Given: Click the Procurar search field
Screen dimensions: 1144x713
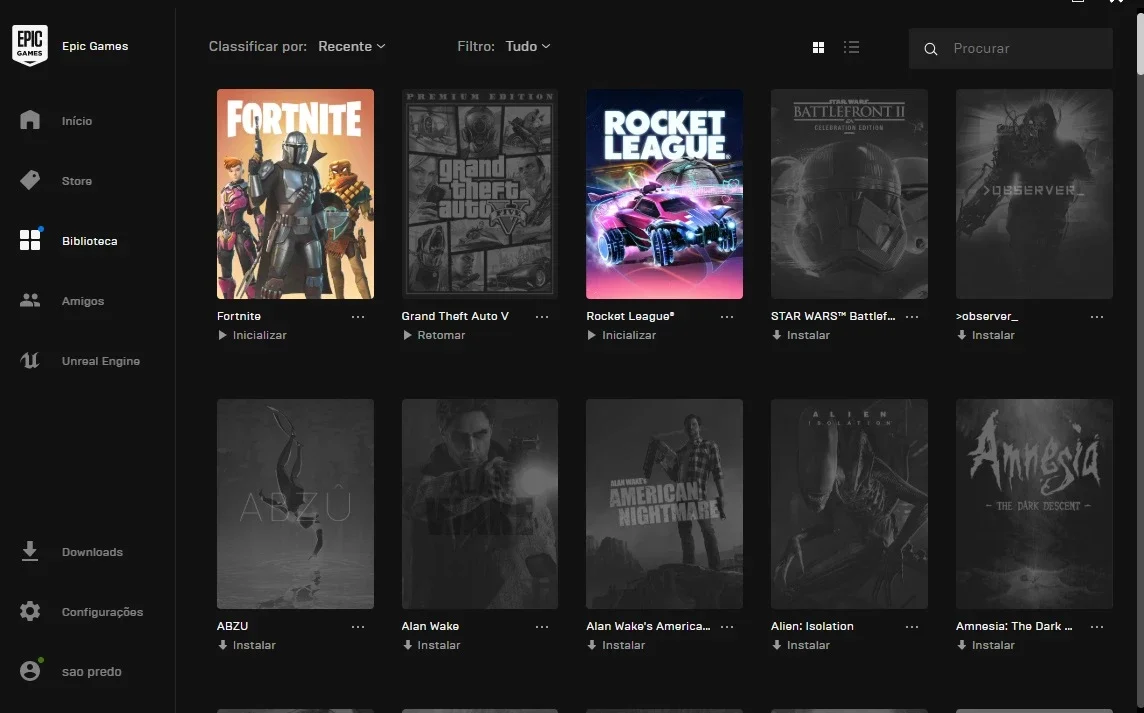Looking at the screenshot, I should [x=1010, y=49].
